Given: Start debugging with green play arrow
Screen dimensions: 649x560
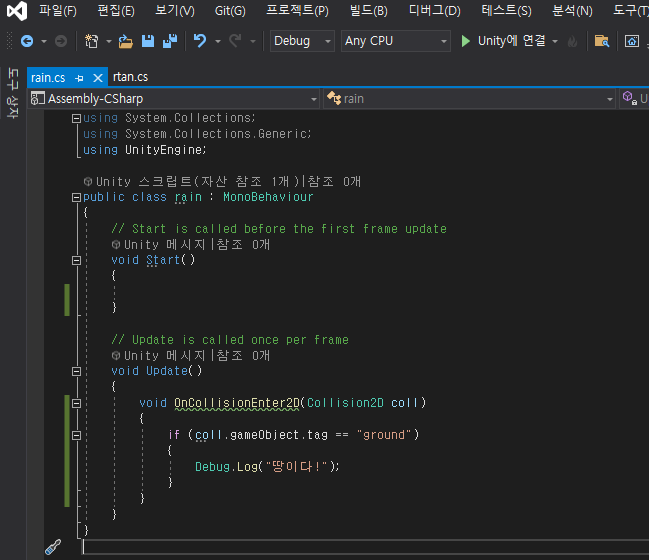Looking at the screenshot, I should (x=466, y=41).
